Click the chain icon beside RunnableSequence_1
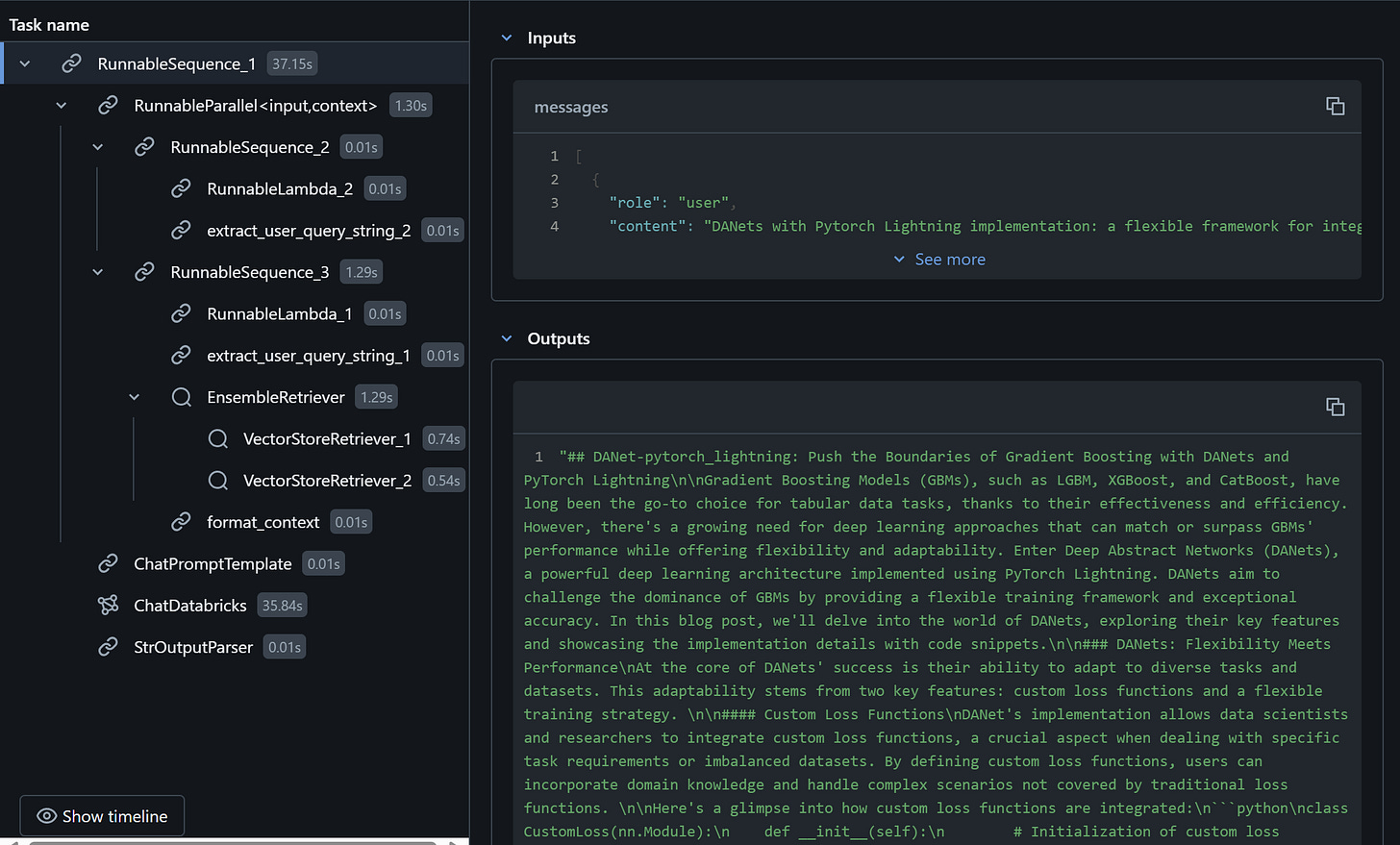This screenshot has width=1400, height=845. (x=71, y=63)
